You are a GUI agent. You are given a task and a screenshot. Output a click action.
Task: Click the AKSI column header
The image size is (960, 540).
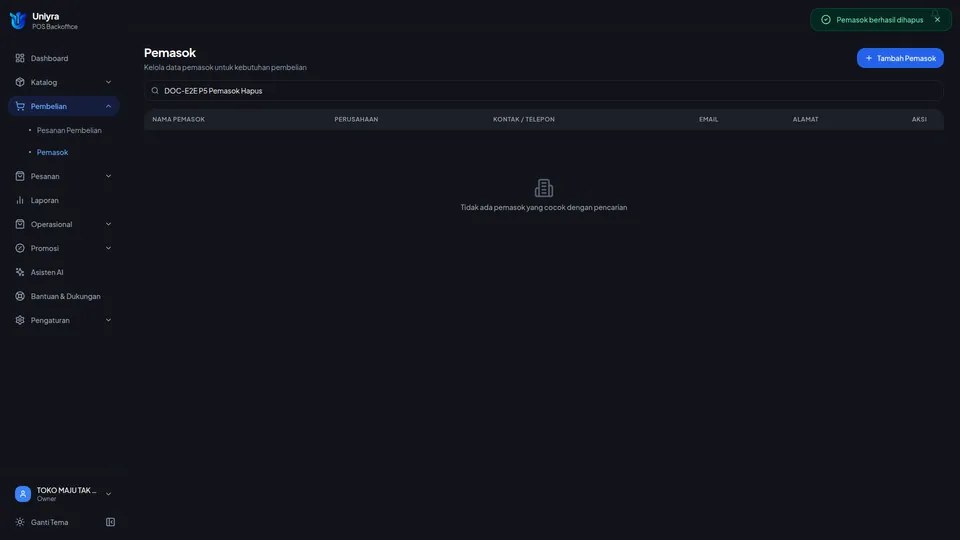pyautogui.click(x=919, y=119)
